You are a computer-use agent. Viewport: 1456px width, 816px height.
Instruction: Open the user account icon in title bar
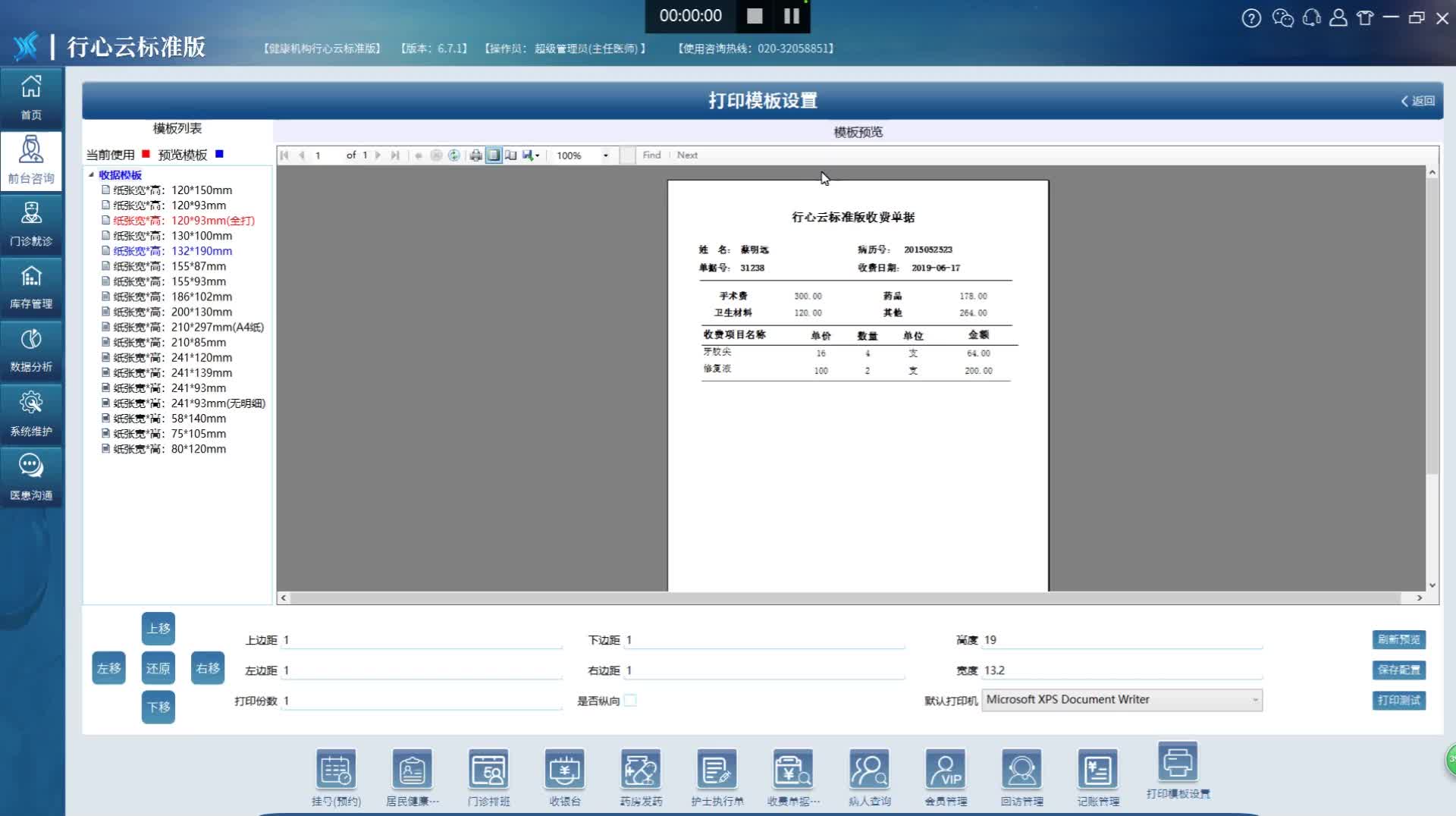tap(1338, 17)
